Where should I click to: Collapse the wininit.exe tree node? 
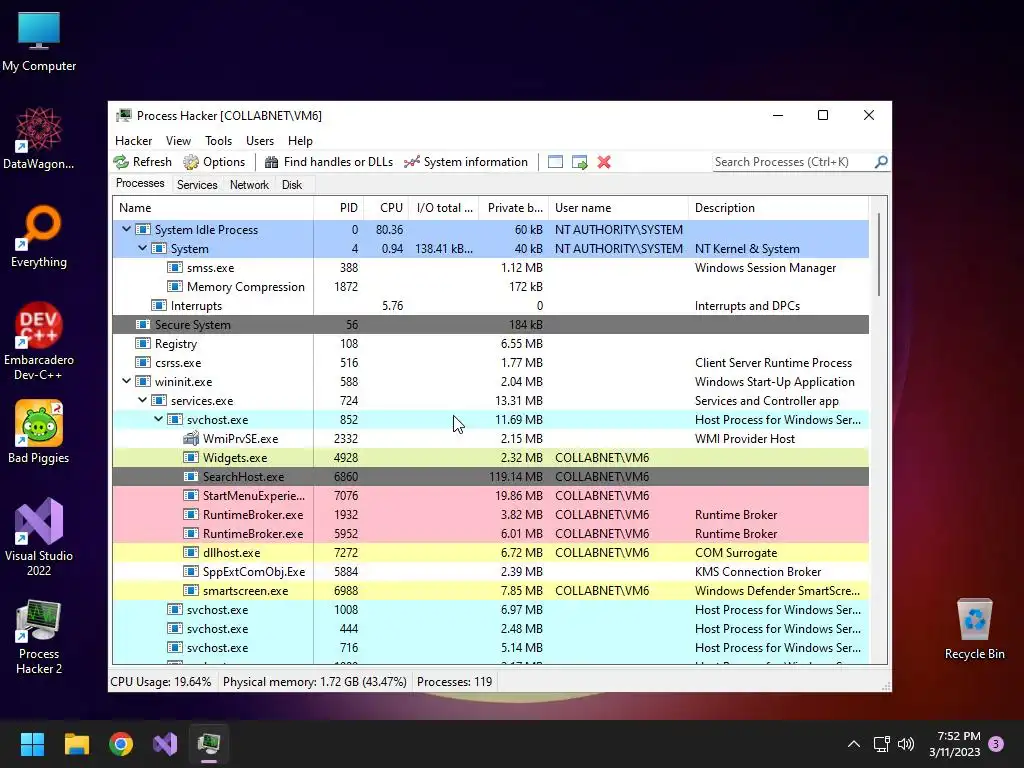click(127, 381)
